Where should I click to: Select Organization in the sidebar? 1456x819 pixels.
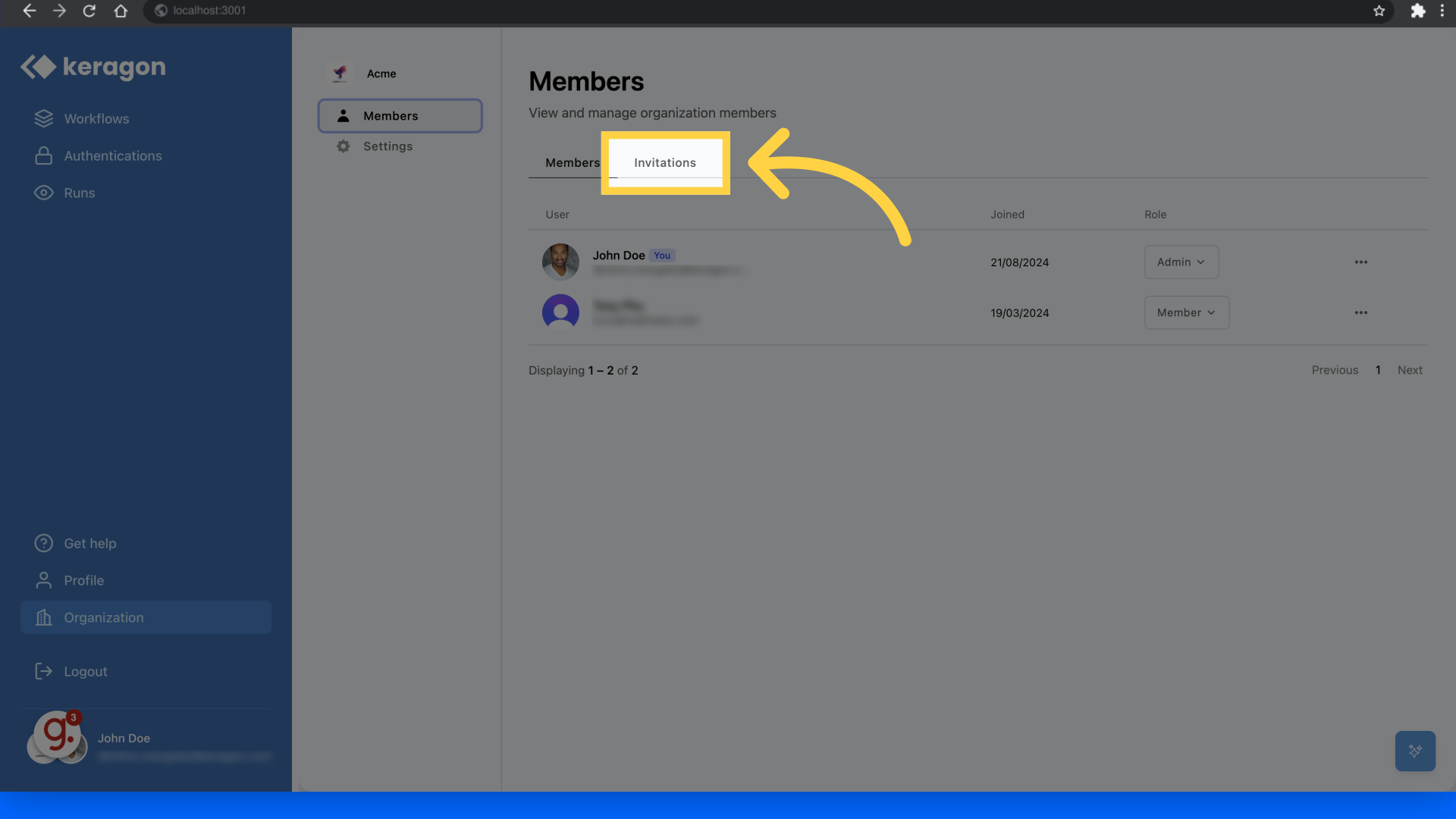(x=146, y=618)
